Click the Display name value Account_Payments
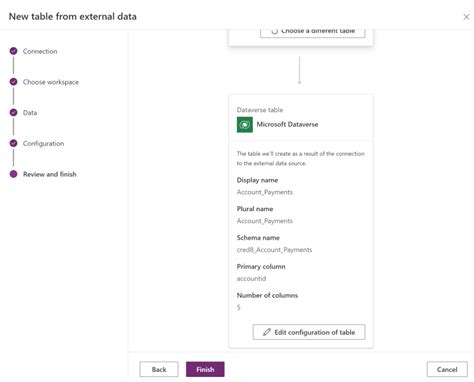Screen dimensions: 474x382 pyautogui.click(x=265, y=192)
